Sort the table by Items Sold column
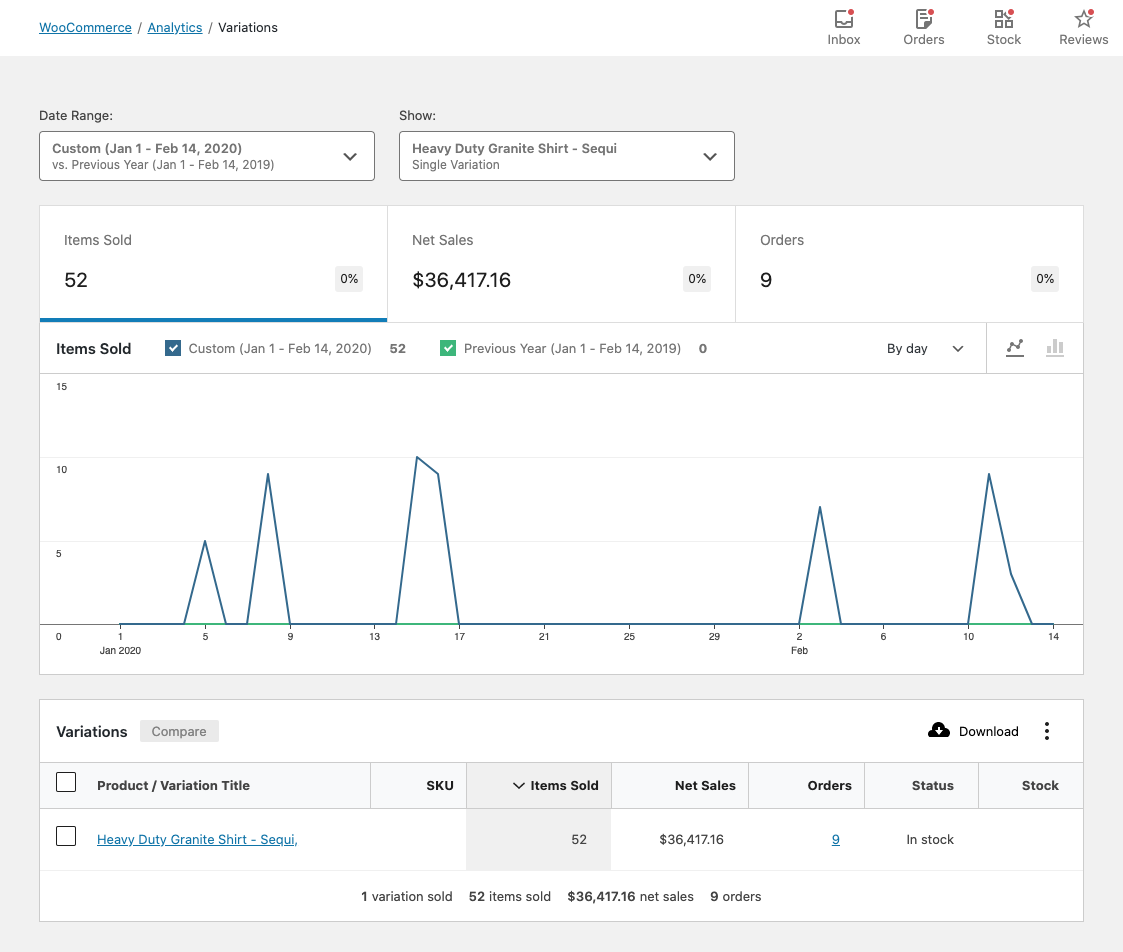The height and width of the screenshot is (952, 1123). 558,785
